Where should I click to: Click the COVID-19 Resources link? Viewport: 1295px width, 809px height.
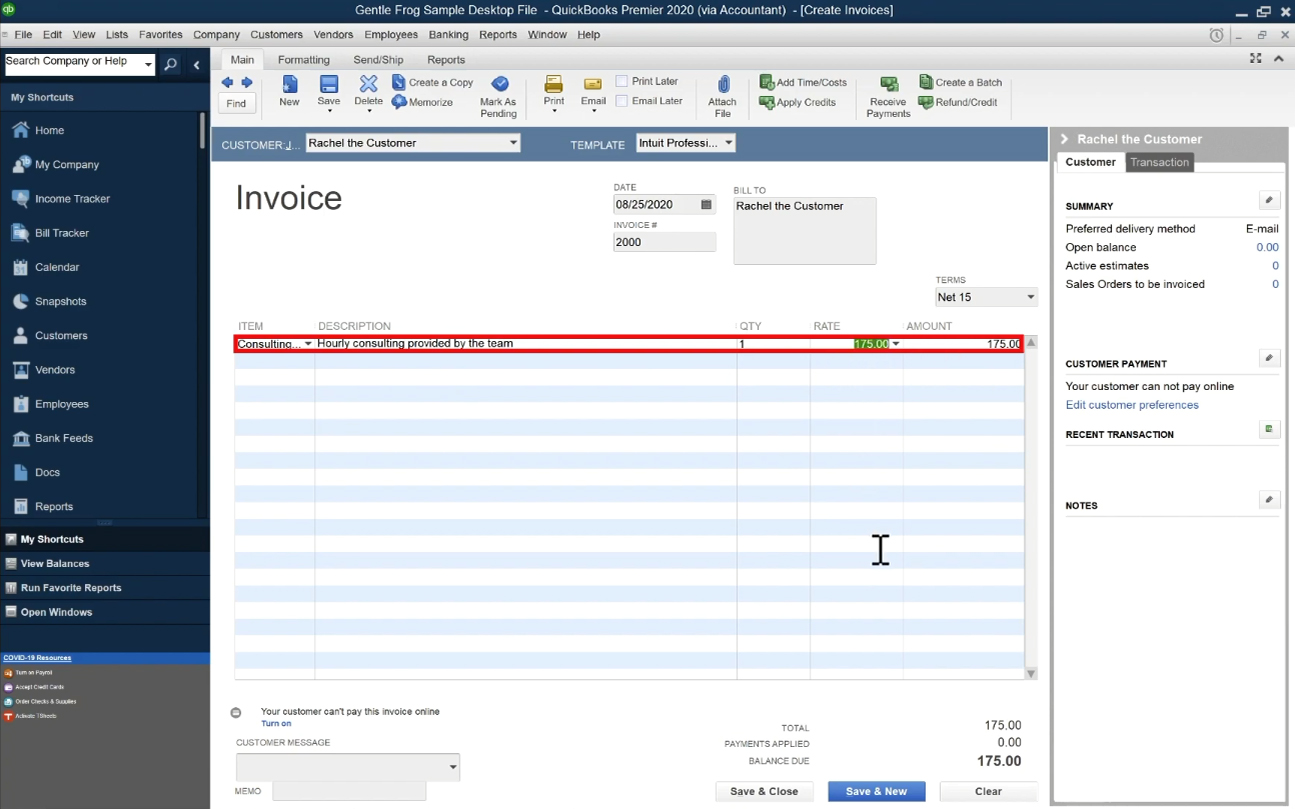37,658
